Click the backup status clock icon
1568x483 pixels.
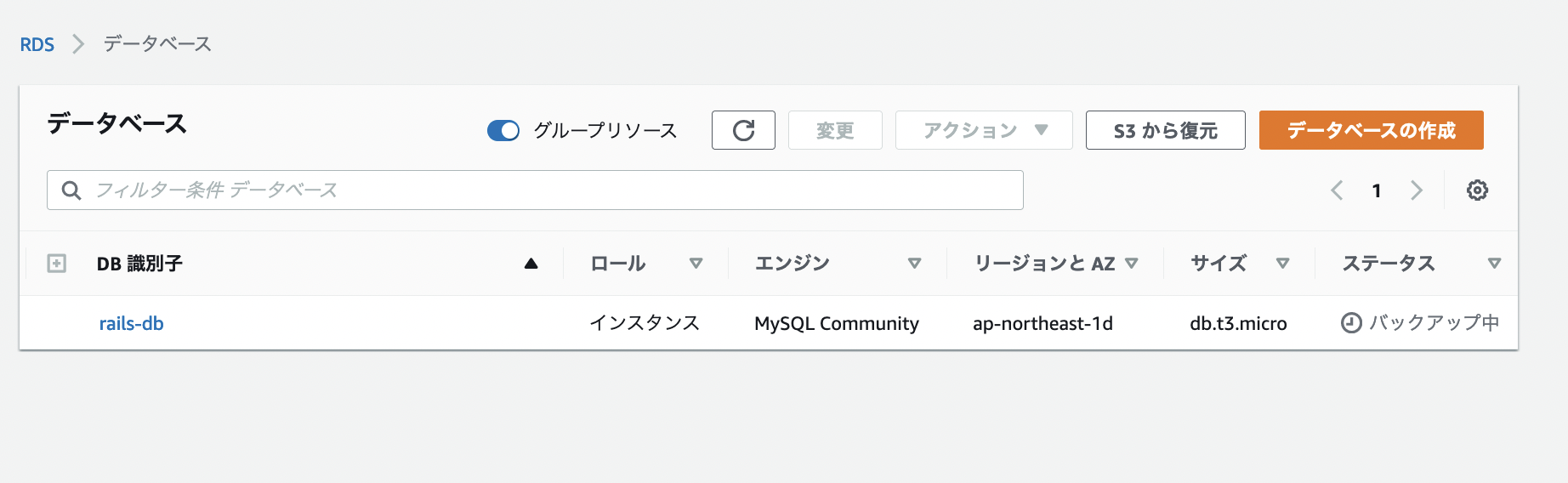tap(1350, 323)
